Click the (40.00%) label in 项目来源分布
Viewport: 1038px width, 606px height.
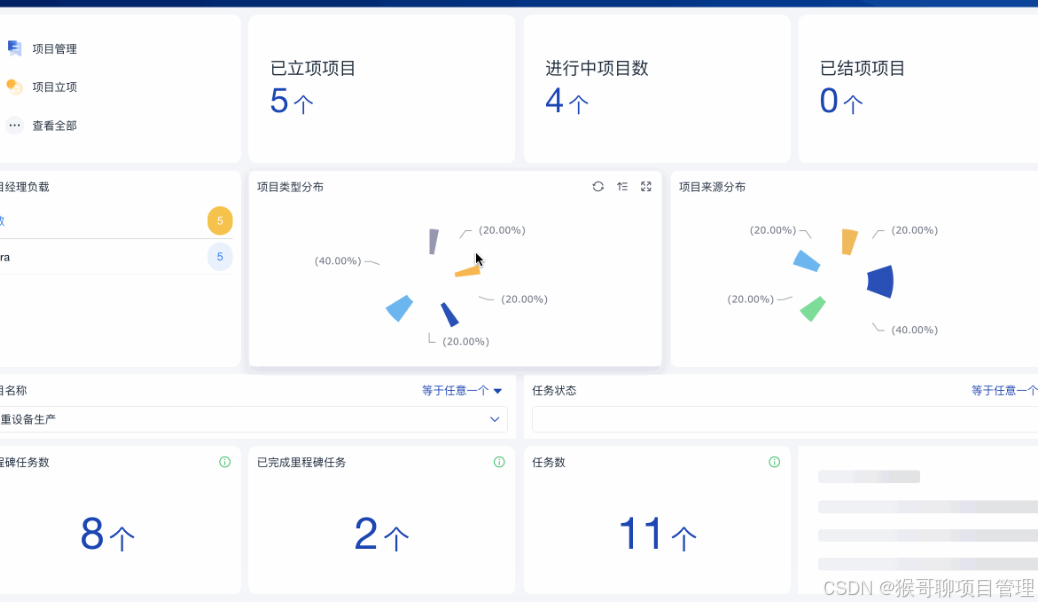point(914,330)
